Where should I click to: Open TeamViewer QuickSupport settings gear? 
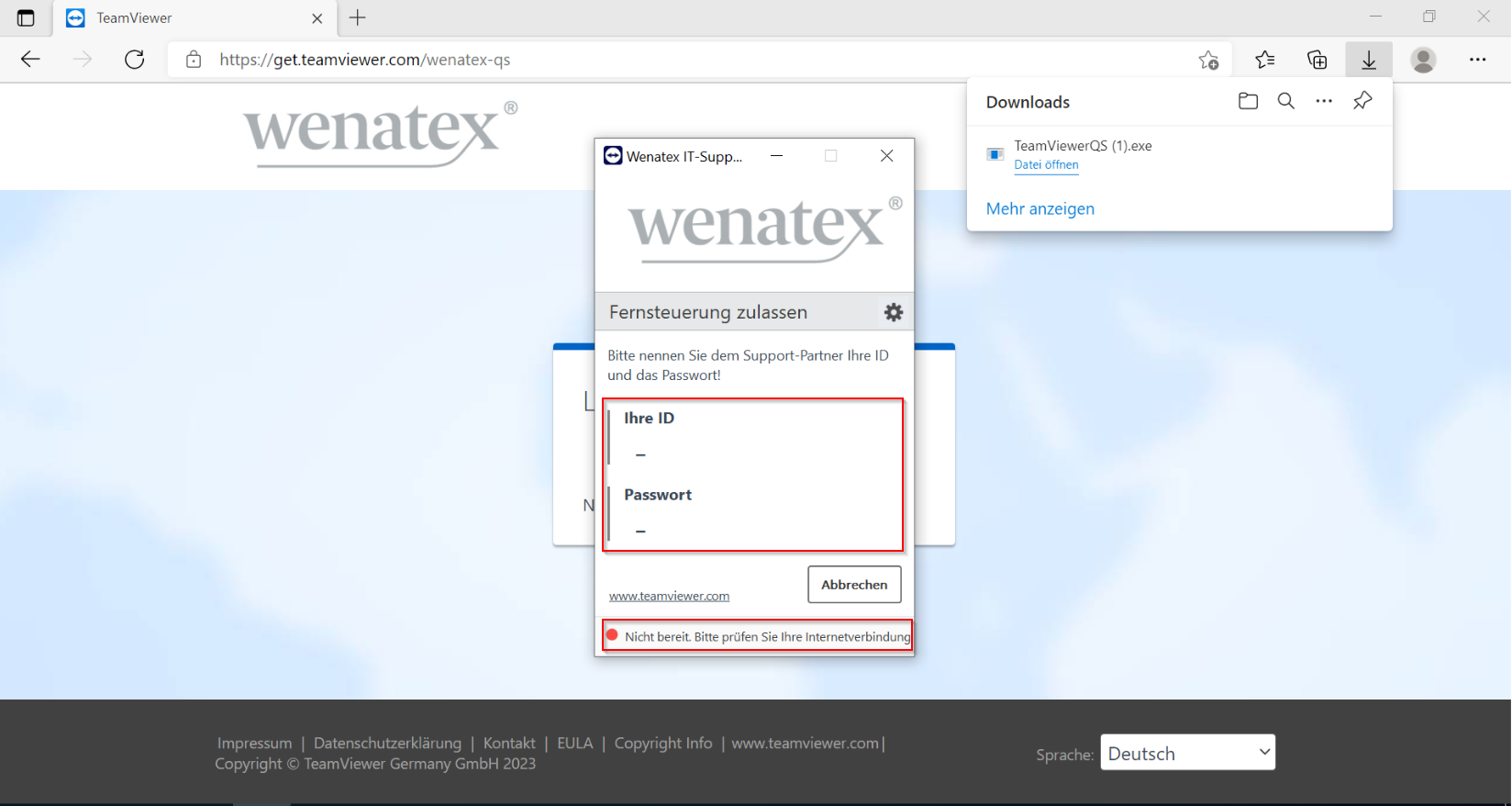(x=893, y=312)
